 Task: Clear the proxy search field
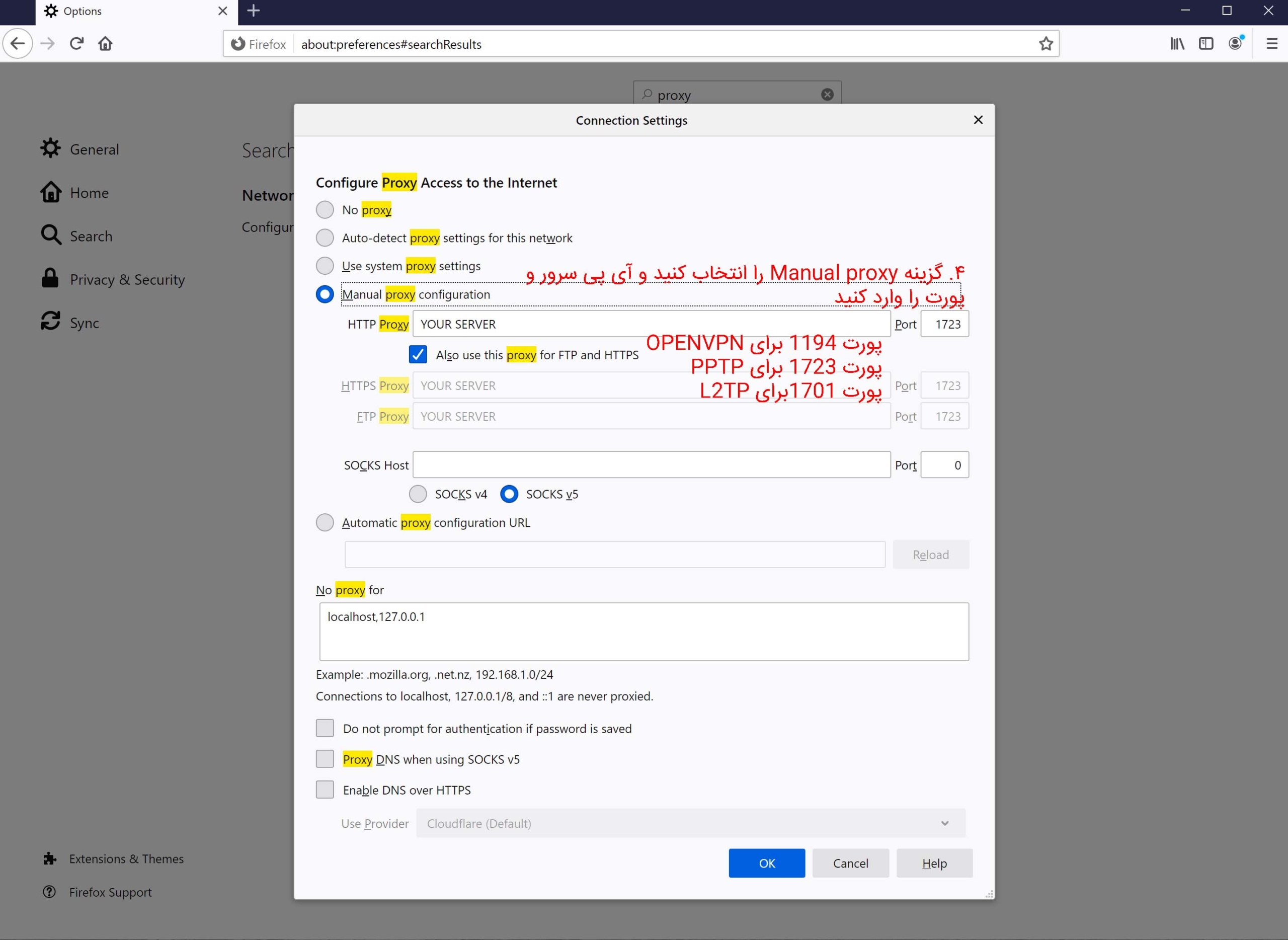coord(827,95)
